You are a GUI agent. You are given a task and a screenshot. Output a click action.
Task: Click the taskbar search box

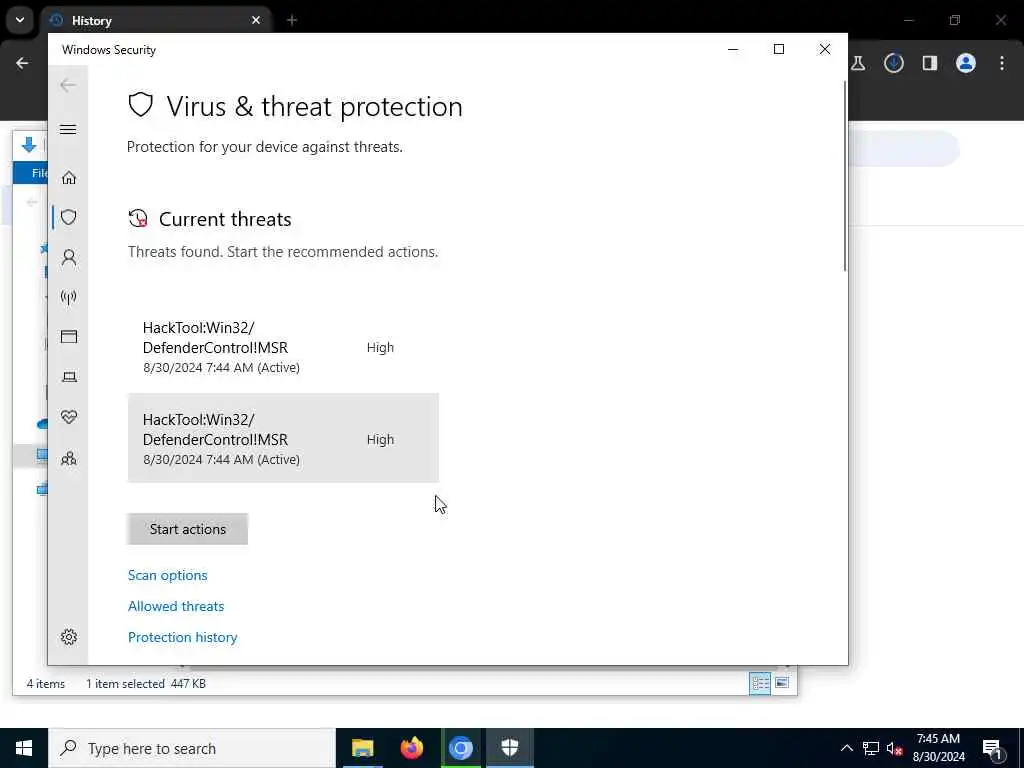(192, 748)
